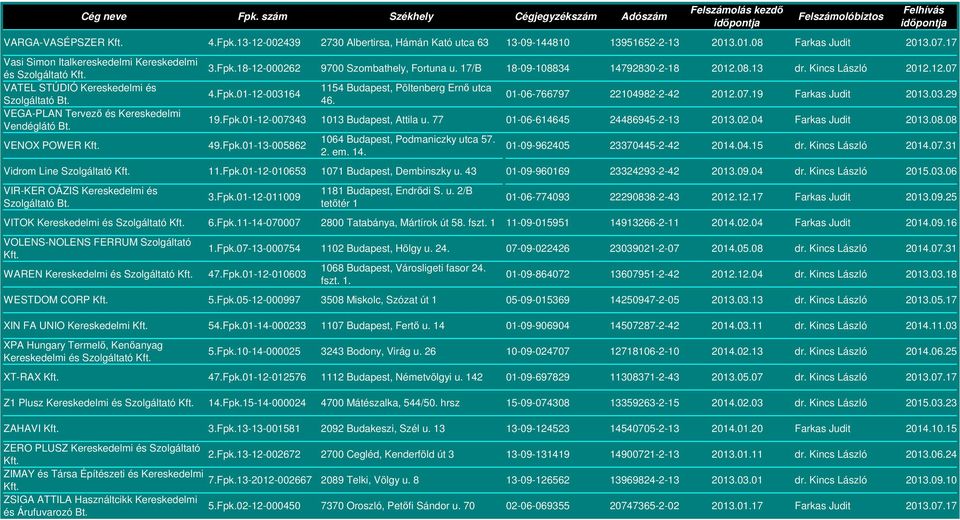Click registry number '01-06-766797'
960x520 pixels.
click(x=538, y=94)
